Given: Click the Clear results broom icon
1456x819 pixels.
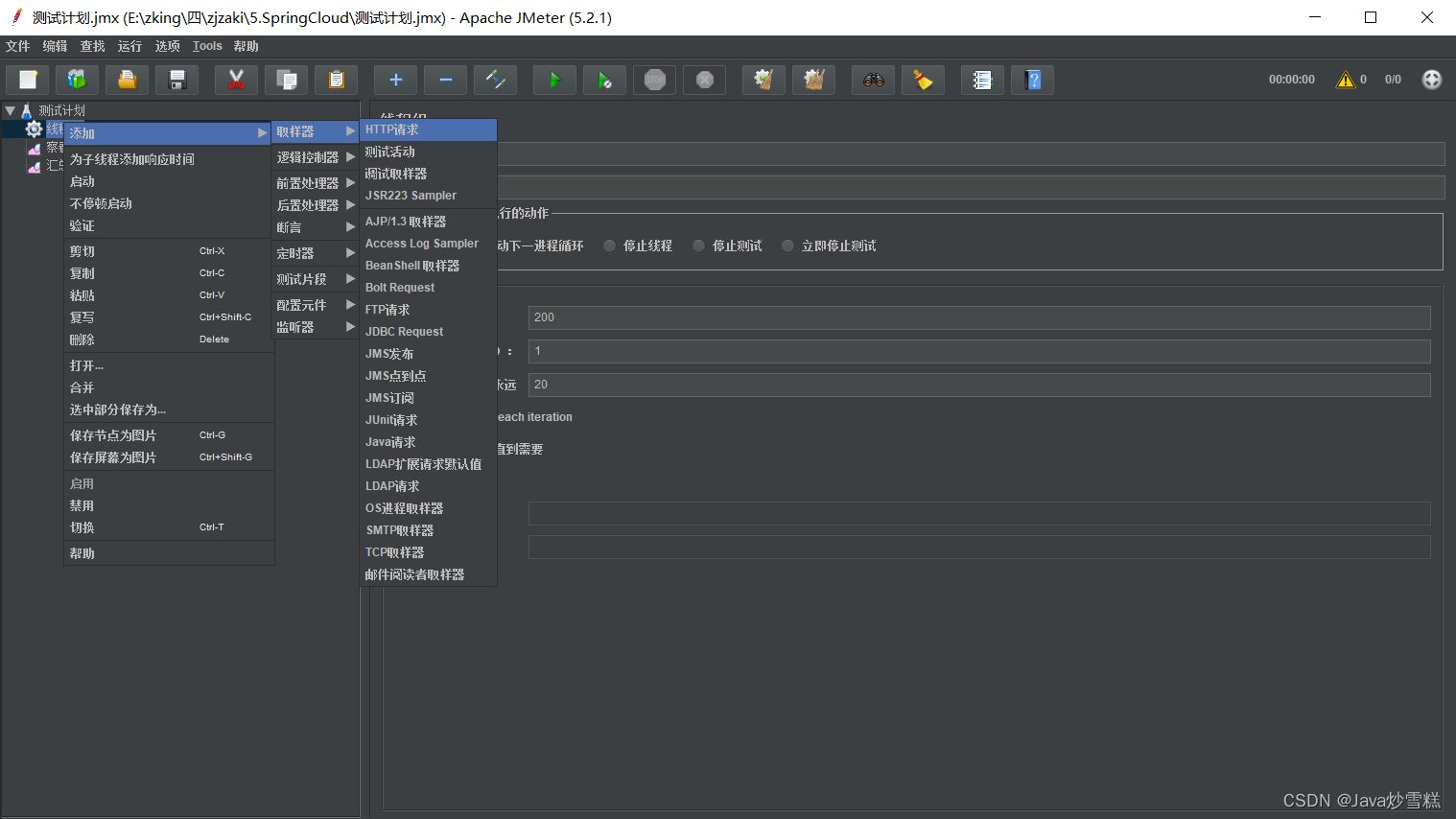Looking at the screenshot, I should [x=763, y=80].
